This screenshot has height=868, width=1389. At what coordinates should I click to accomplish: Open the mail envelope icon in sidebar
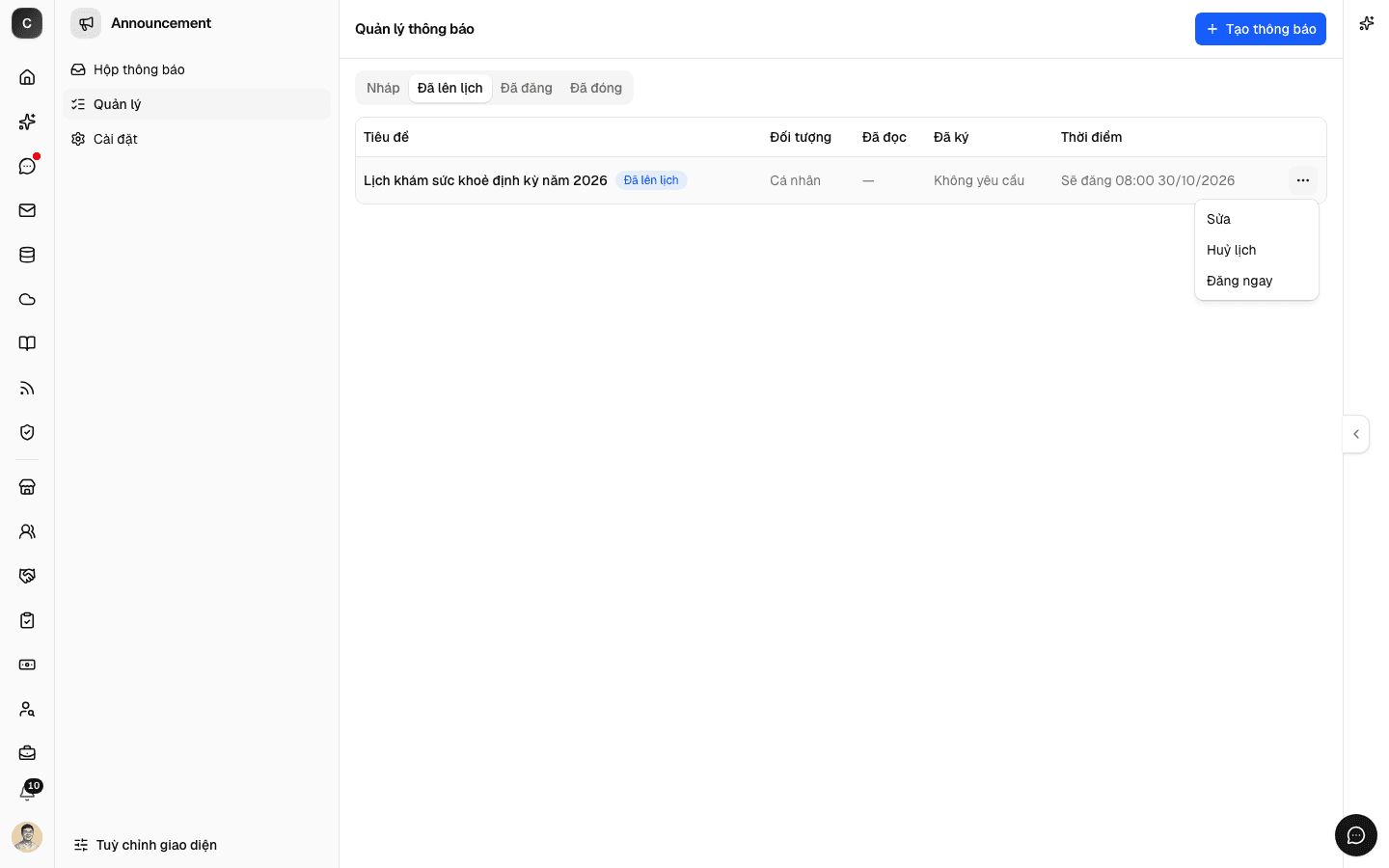[27, 210]
